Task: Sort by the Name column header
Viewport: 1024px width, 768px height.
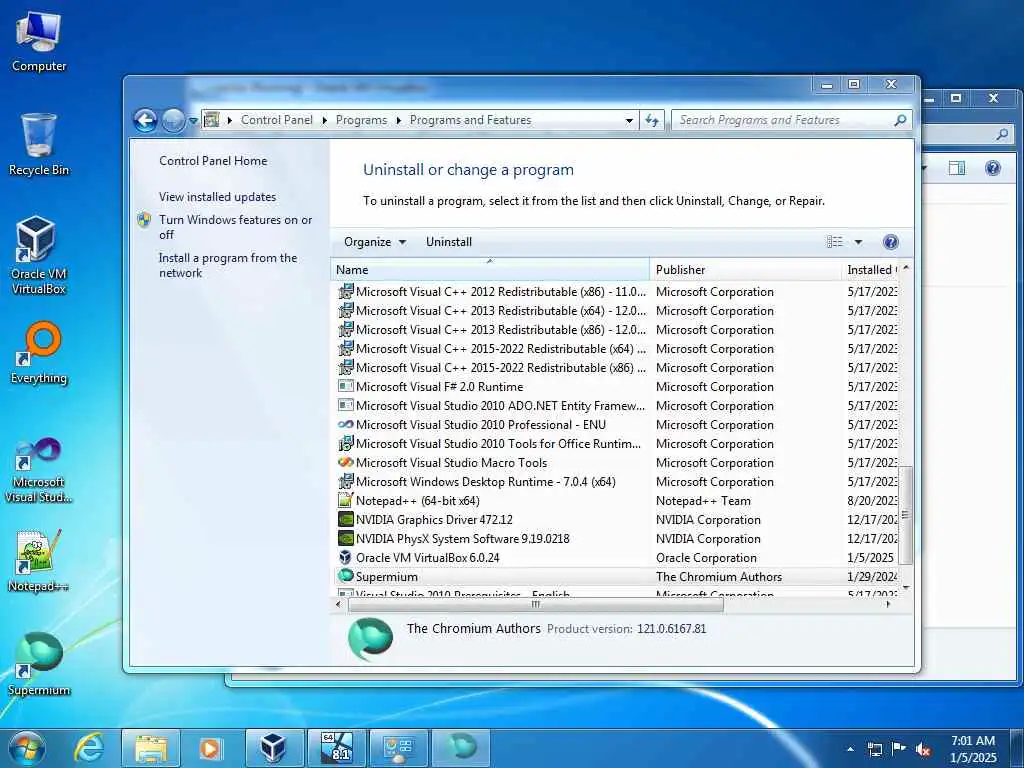Action: 490,270
